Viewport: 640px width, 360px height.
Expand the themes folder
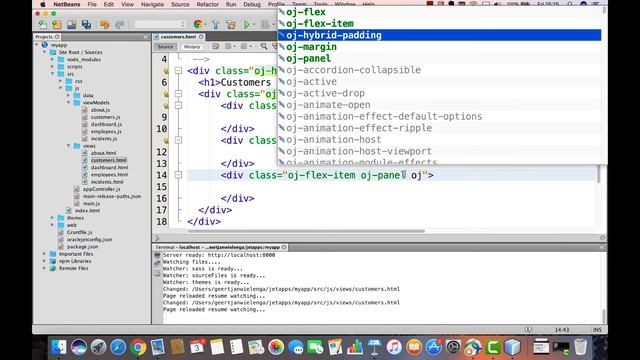53,218
